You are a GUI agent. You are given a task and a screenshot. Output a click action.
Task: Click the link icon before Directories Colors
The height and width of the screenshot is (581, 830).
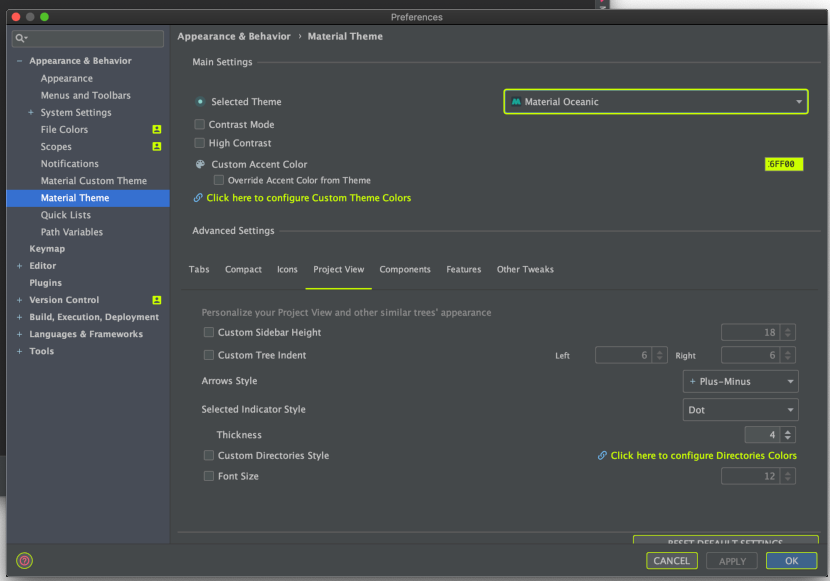pyautogui.click(x=602, y=456)
